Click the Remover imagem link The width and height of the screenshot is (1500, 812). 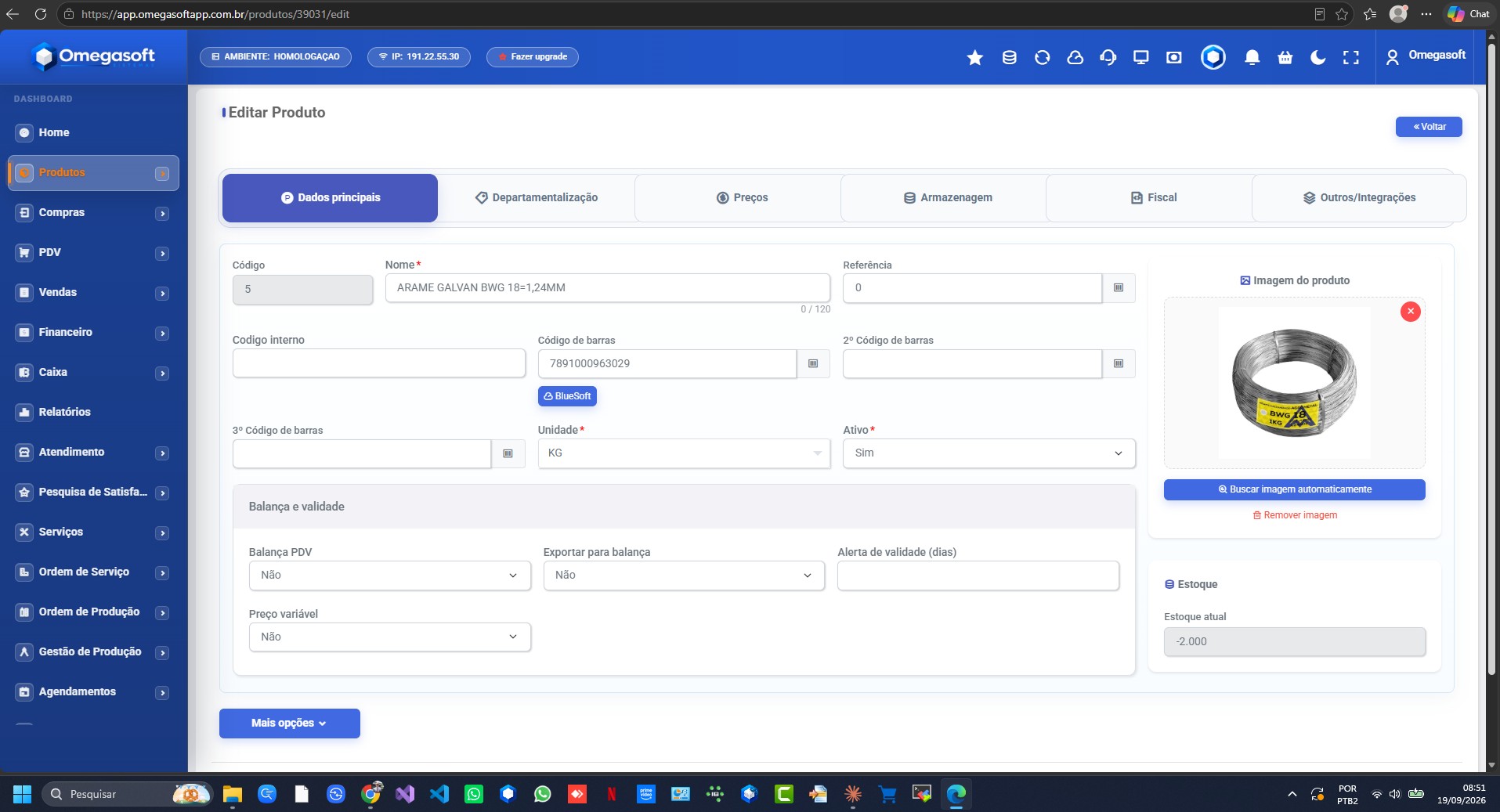tap(1295, 515)
